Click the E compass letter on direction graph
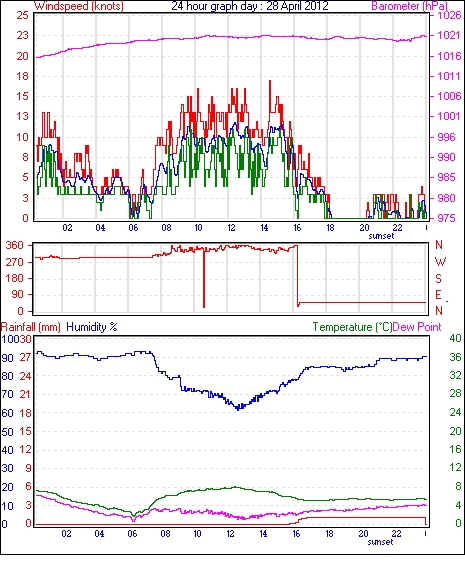 (438, 295)
